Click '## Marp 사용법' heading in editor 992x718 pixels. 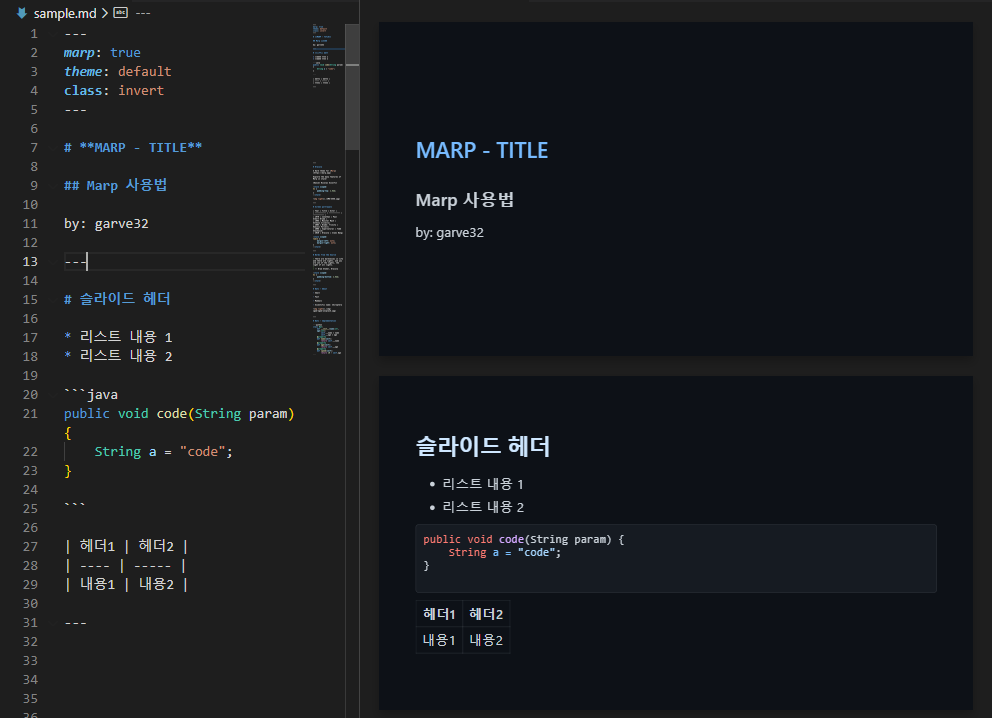pyautogui.click(x=115, y=185)
